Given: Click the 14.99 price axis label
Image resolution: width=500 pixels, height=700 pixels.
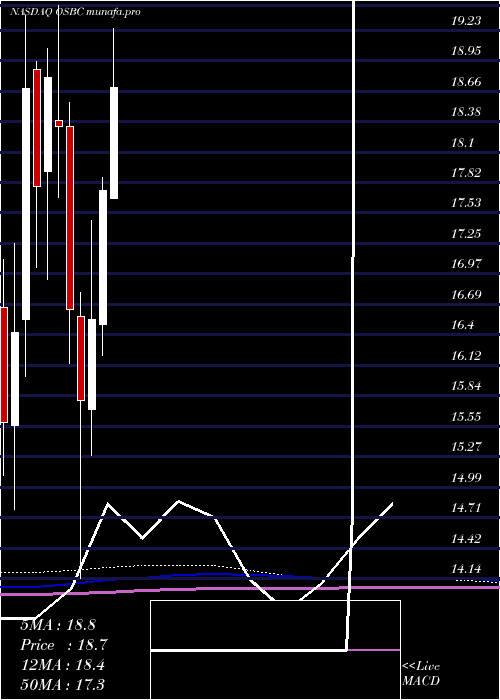Looking at the screenshot, I should [x=466, y=478].
